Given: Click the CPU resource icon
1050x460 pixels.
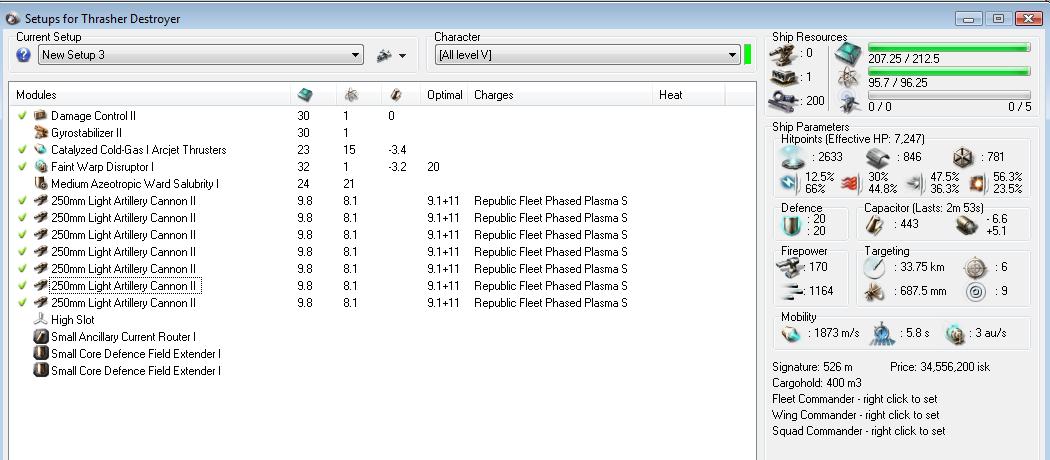Looking at the screenshot, I should tap(847, 54).
